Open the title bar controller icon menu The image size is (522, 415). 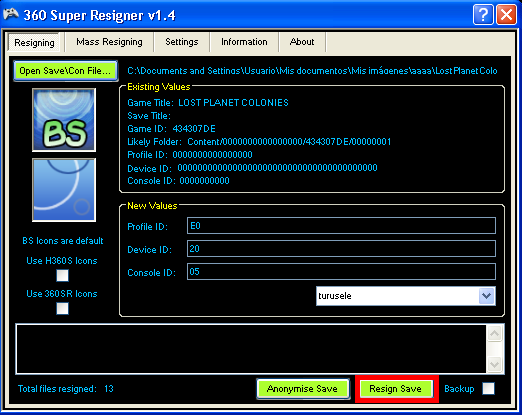coord(11,14)
